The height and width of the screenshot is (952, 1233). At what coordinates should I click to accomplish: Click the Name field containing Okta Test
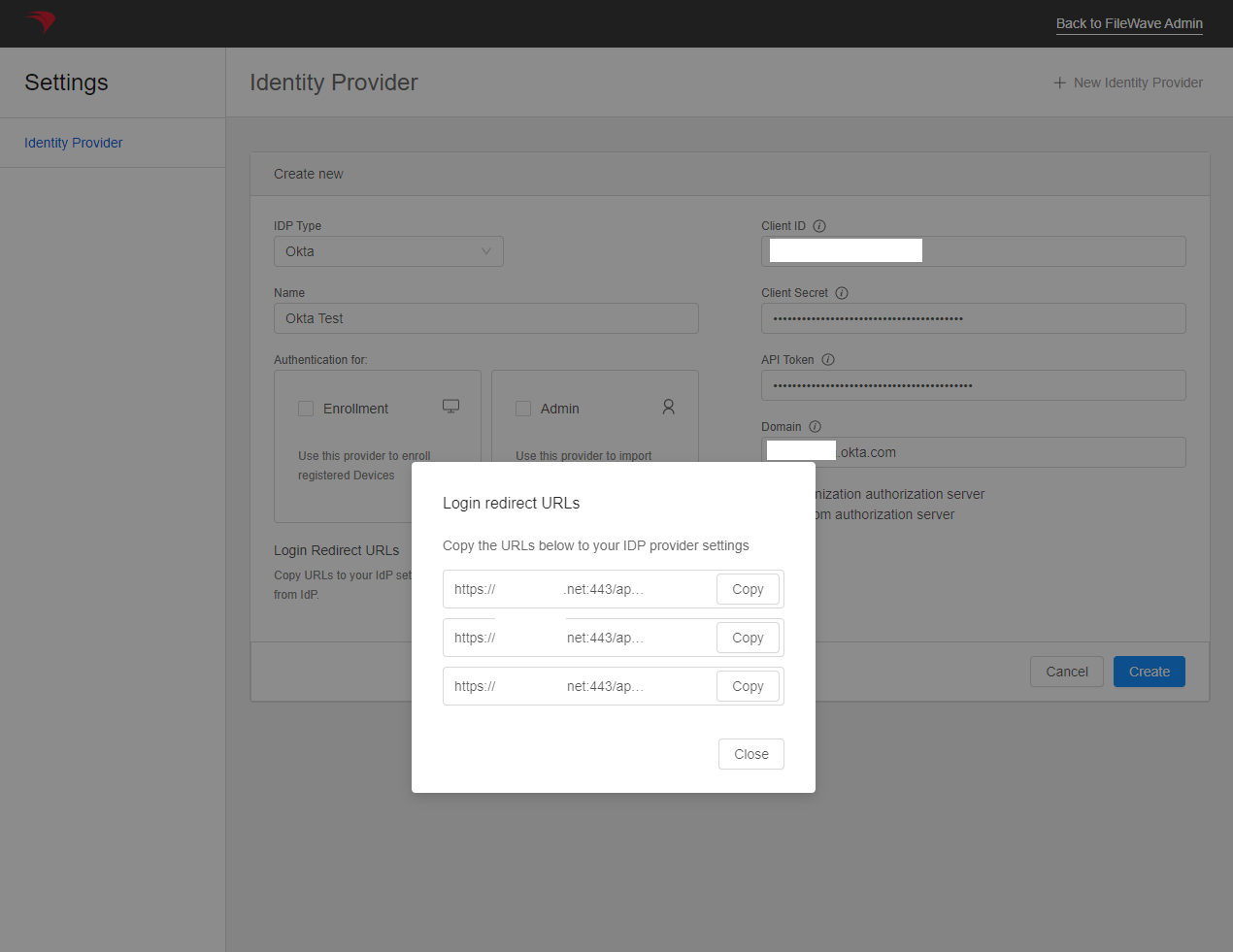[x=486, y=318]
